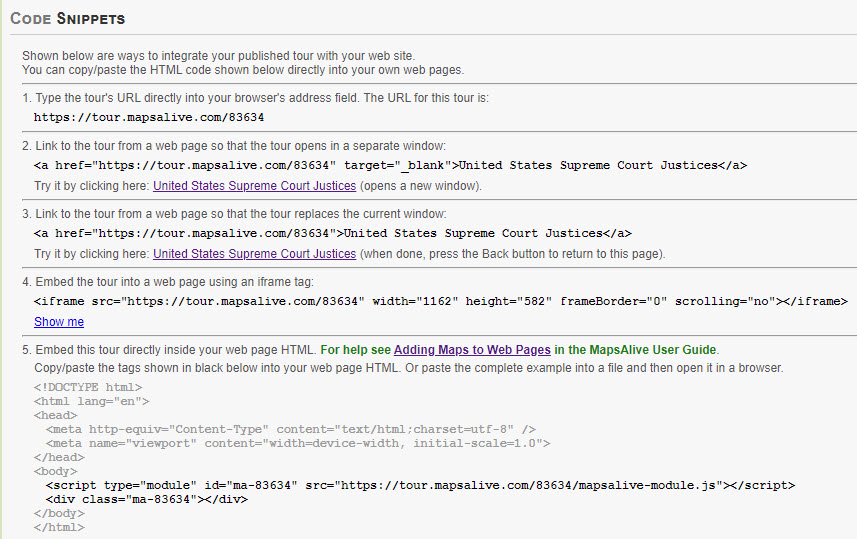Click the <!DOCTYPE html> line
This screenshot has height=539, width=857.
click(87, 388)
